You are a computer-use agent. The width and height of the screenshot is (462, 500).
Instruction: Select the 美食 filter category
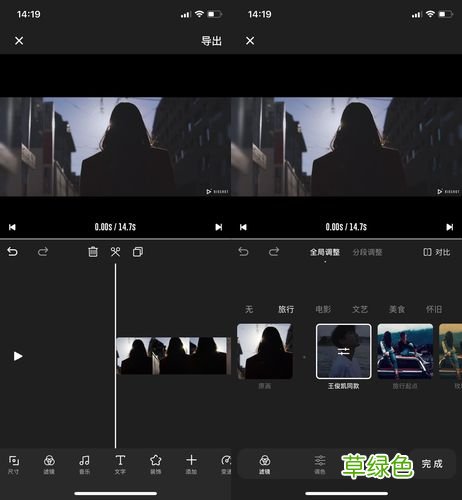pos(397,309)
